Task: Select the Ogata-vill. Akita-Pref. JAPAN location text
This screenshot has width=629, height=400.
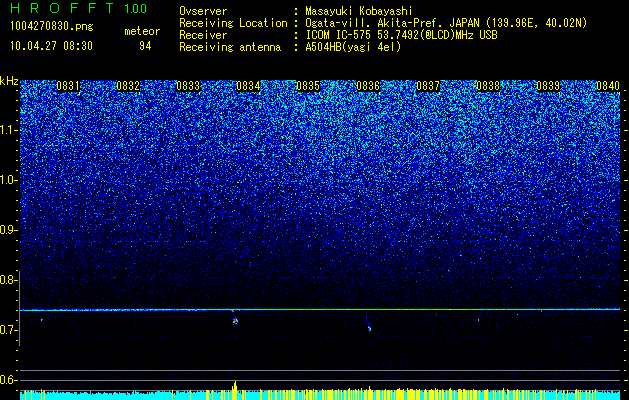Action: [446, 23]
